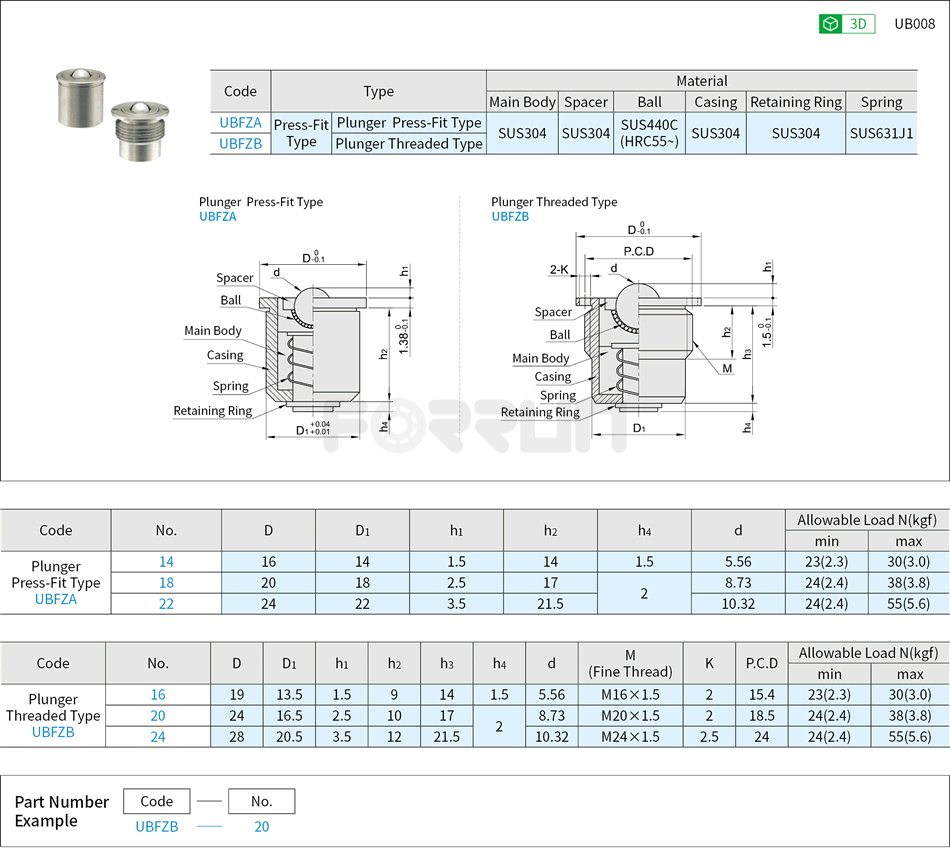This screenshot has width=950, height=852.
Task: Click the 23(2.3) min load in the UBFZB table
Action: coord(829,694)
